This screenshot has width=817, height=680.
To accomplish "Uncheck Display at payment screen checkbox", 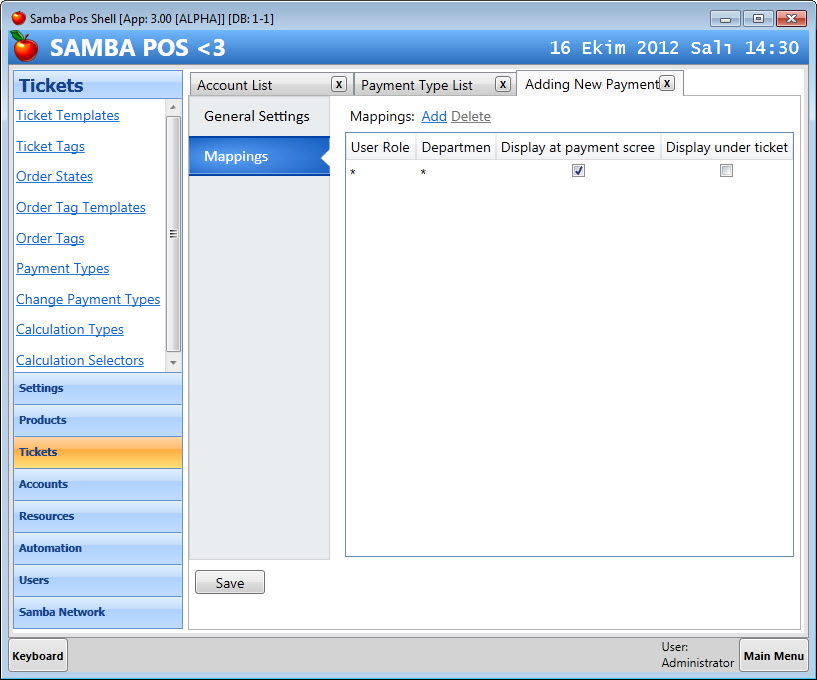I will [x=578, y=170].
